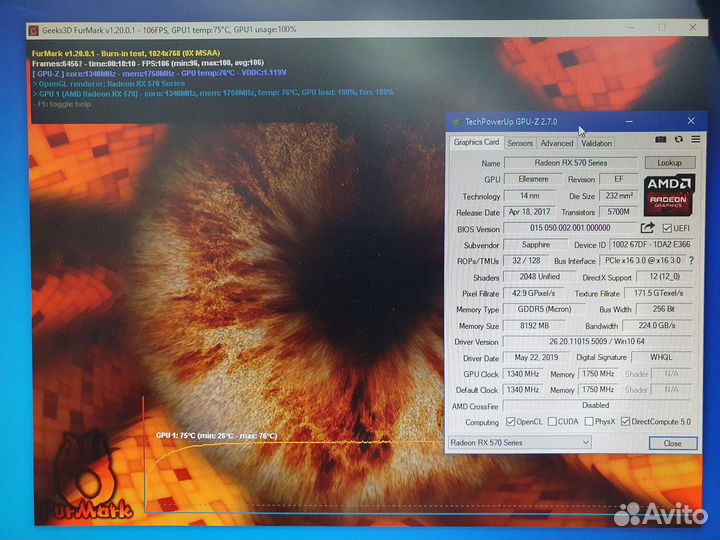The width and height of the screenshot is (720, 540).
Task: Click the Subvendor field Sapphire
Action: point(536,244)
